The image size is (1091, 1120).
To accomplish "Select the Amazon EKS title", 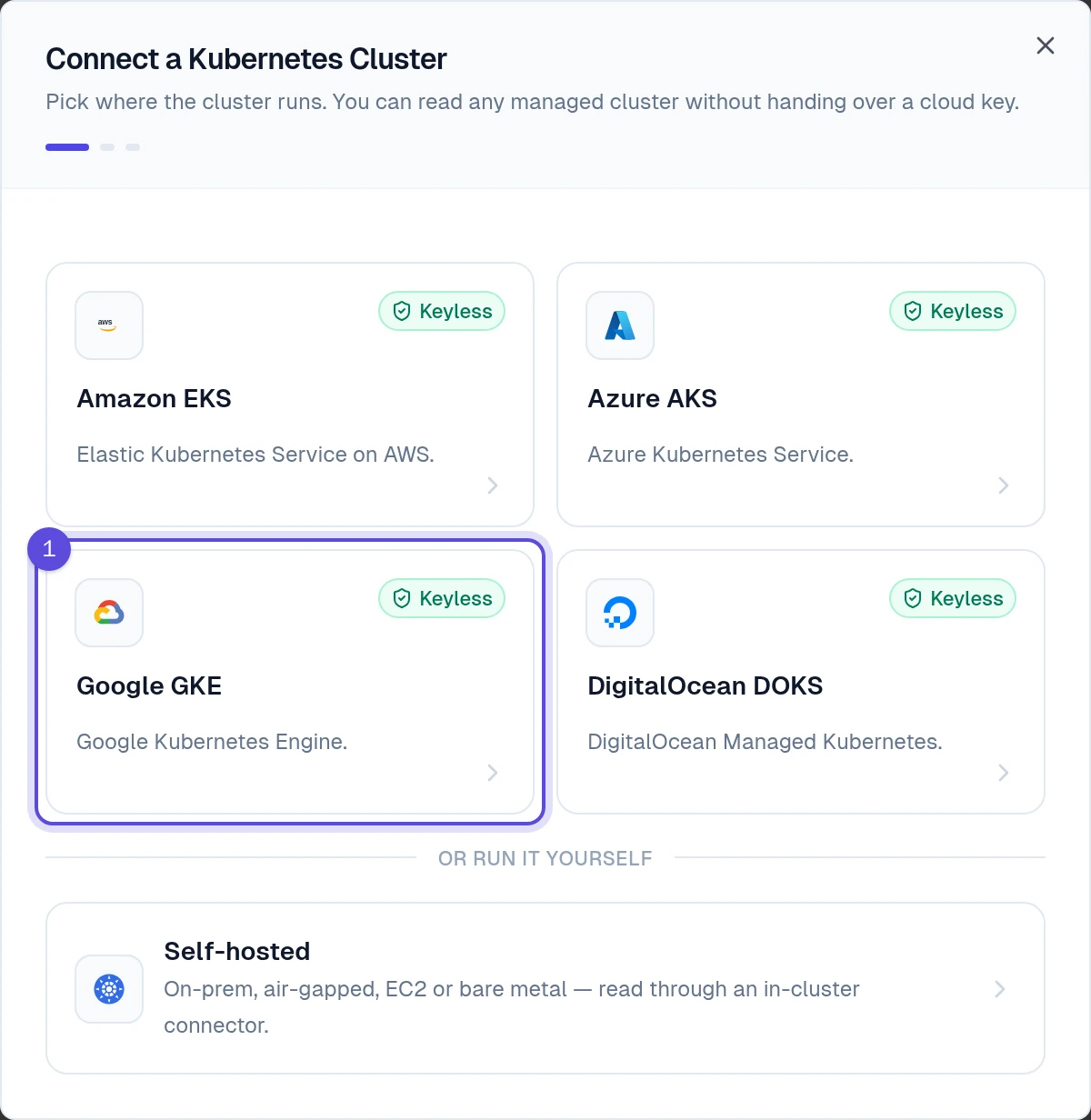I will (154, 398).
